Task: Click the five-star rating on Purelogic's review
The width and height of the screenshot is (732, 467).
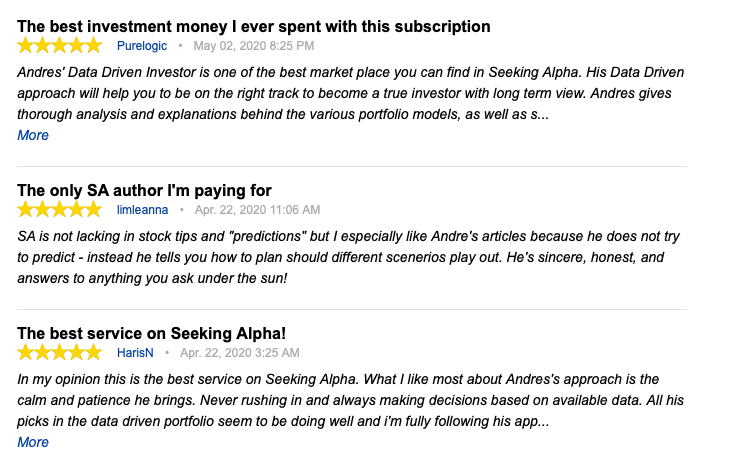Action: (x=60, y=46)
